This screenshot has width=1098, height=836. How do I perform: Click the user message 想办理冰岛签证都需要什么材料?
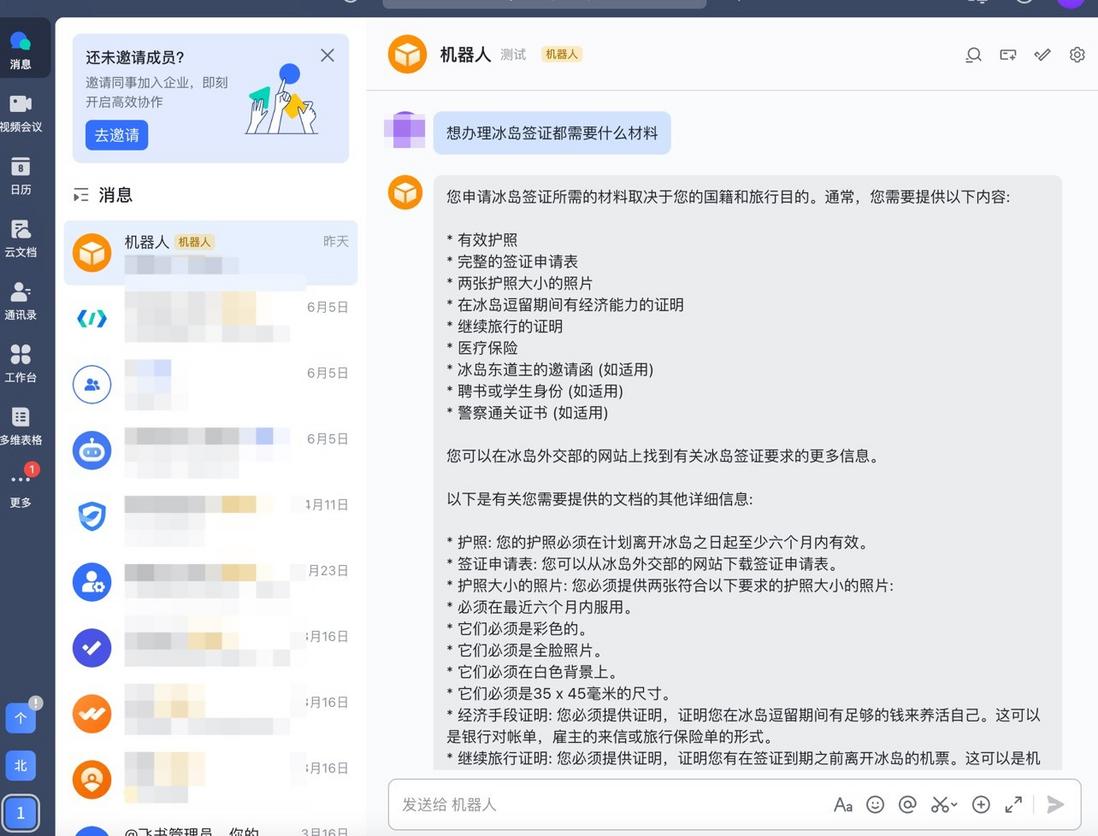[552, 133]
